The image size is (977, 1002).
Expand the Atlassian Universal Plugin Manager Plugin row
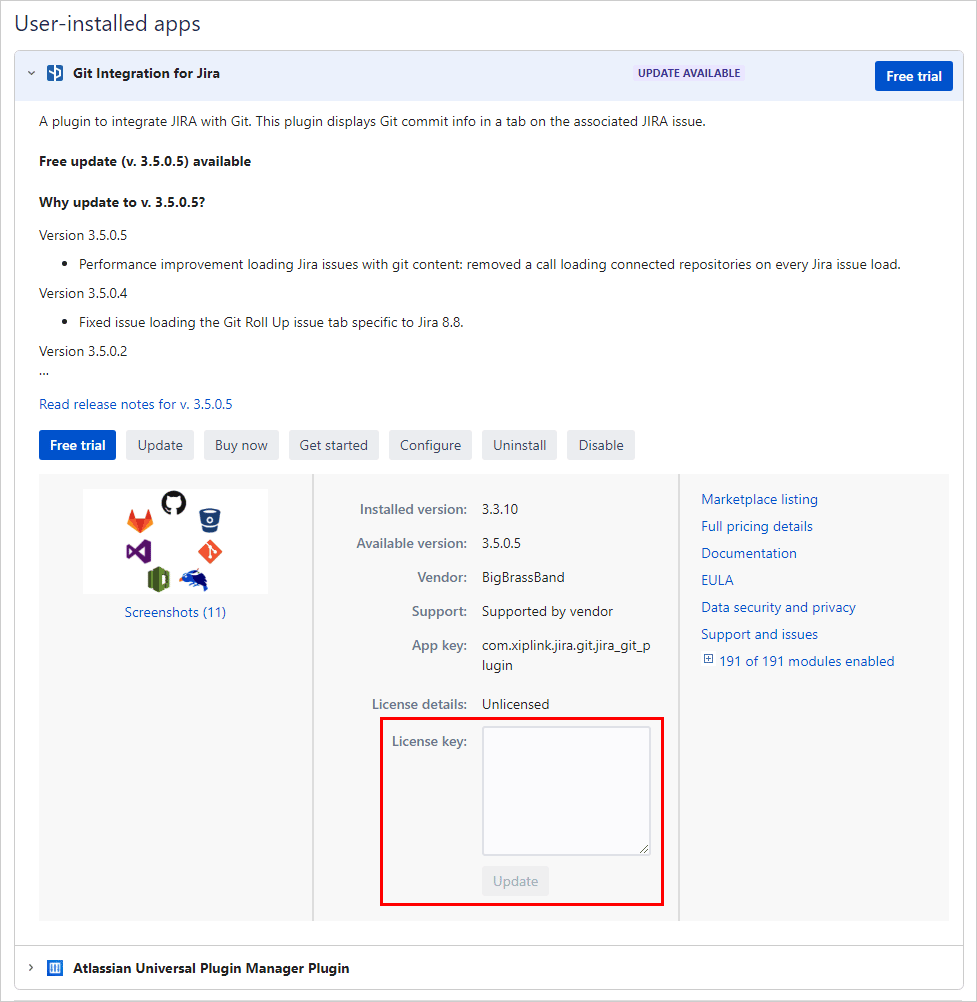tap(31, 968)
